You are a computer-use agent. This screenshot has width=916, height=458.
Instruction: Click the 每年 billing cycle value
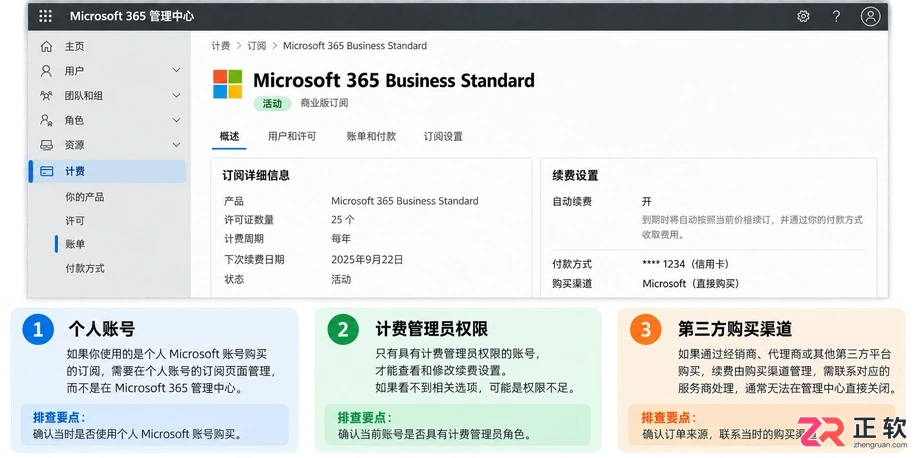pos(341,239)
